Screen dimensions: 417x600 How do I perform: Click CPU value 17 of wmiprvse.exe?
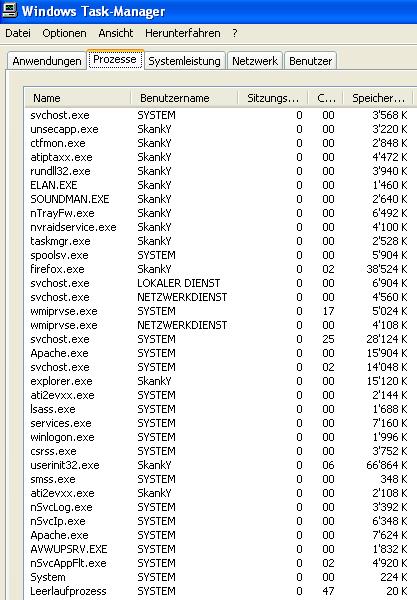click(x=328, y=311)
